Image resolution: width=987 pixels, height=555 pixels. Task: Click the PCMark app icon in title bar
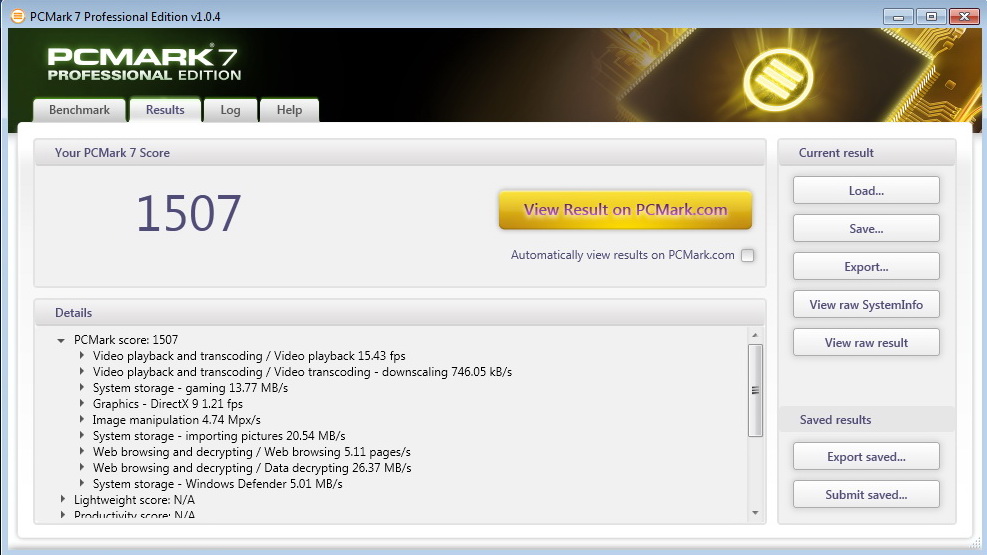pyautogui.click(x=18, y=16)
